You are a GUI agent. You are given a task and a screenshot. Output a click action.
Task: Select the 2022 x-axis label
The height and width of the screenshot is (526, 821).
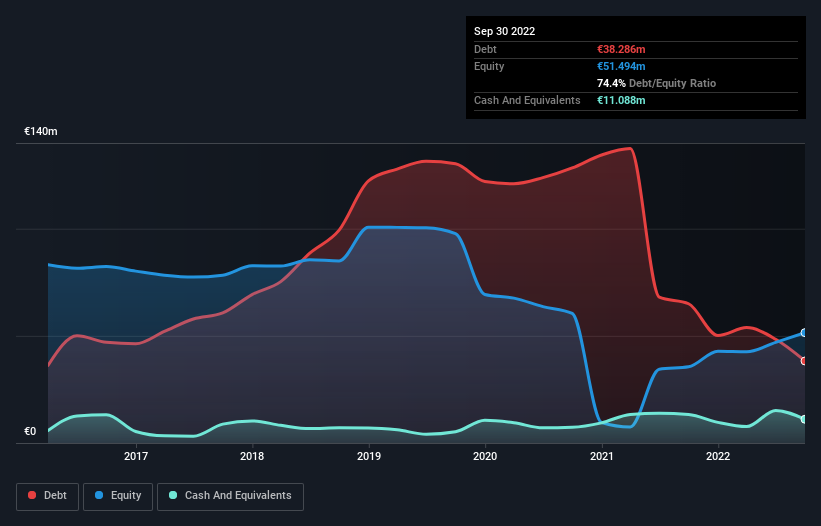click(718, 456)
